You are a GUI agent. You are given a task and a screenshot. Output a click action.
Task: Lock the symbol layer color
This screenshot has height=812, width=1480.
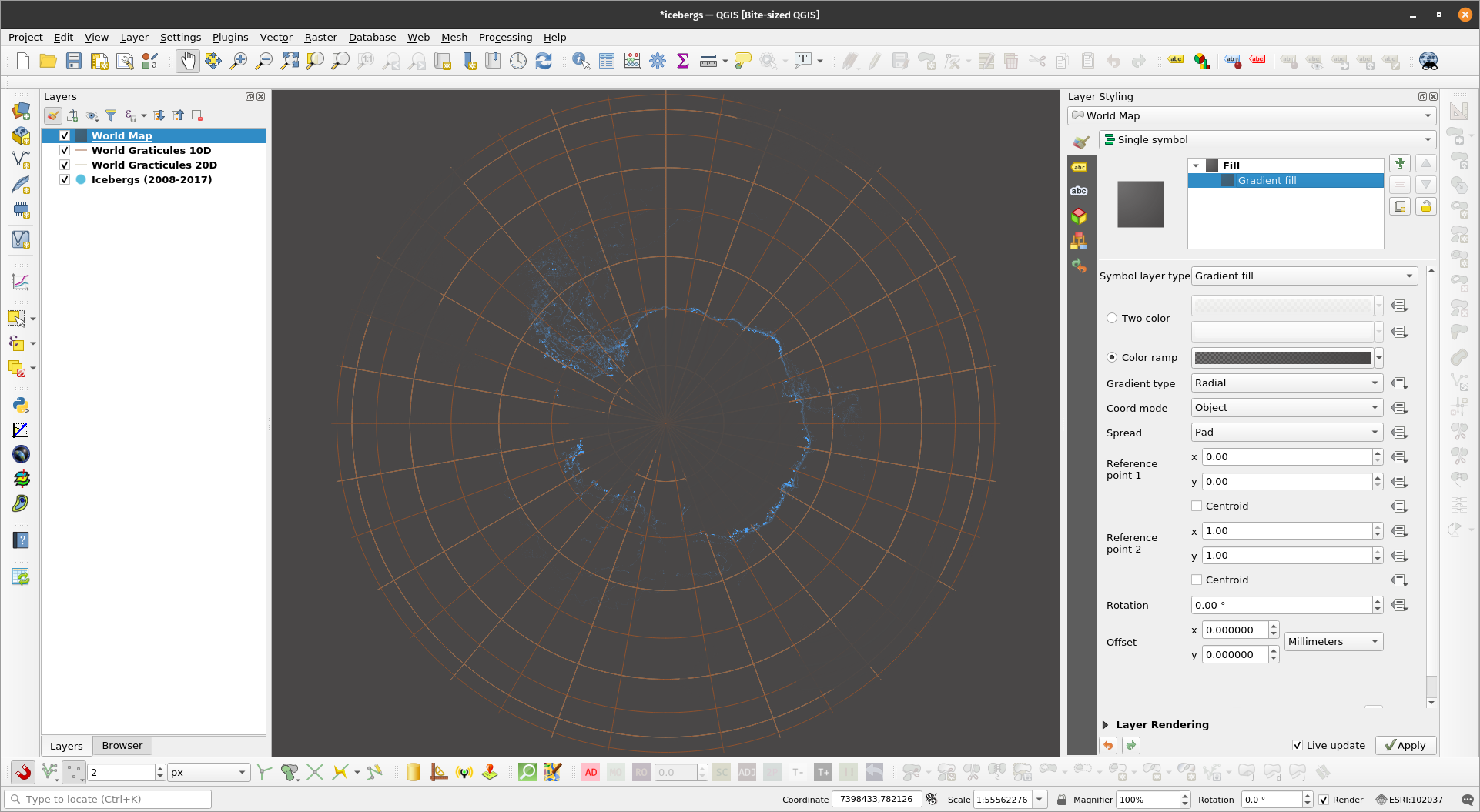(1425, 206)
